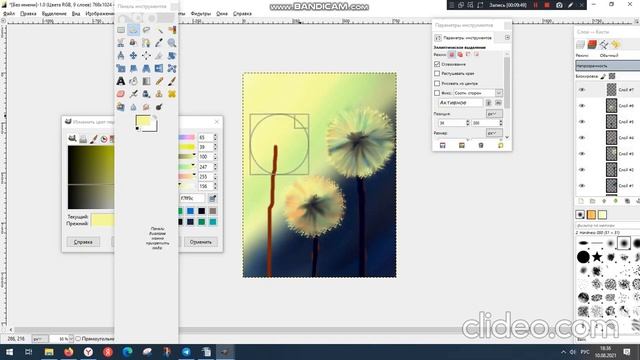The height and width of the screenshot is (360, 640).
Task: Click the toolbox foreground yellow color swatch
Action: [x=143, y=121]
